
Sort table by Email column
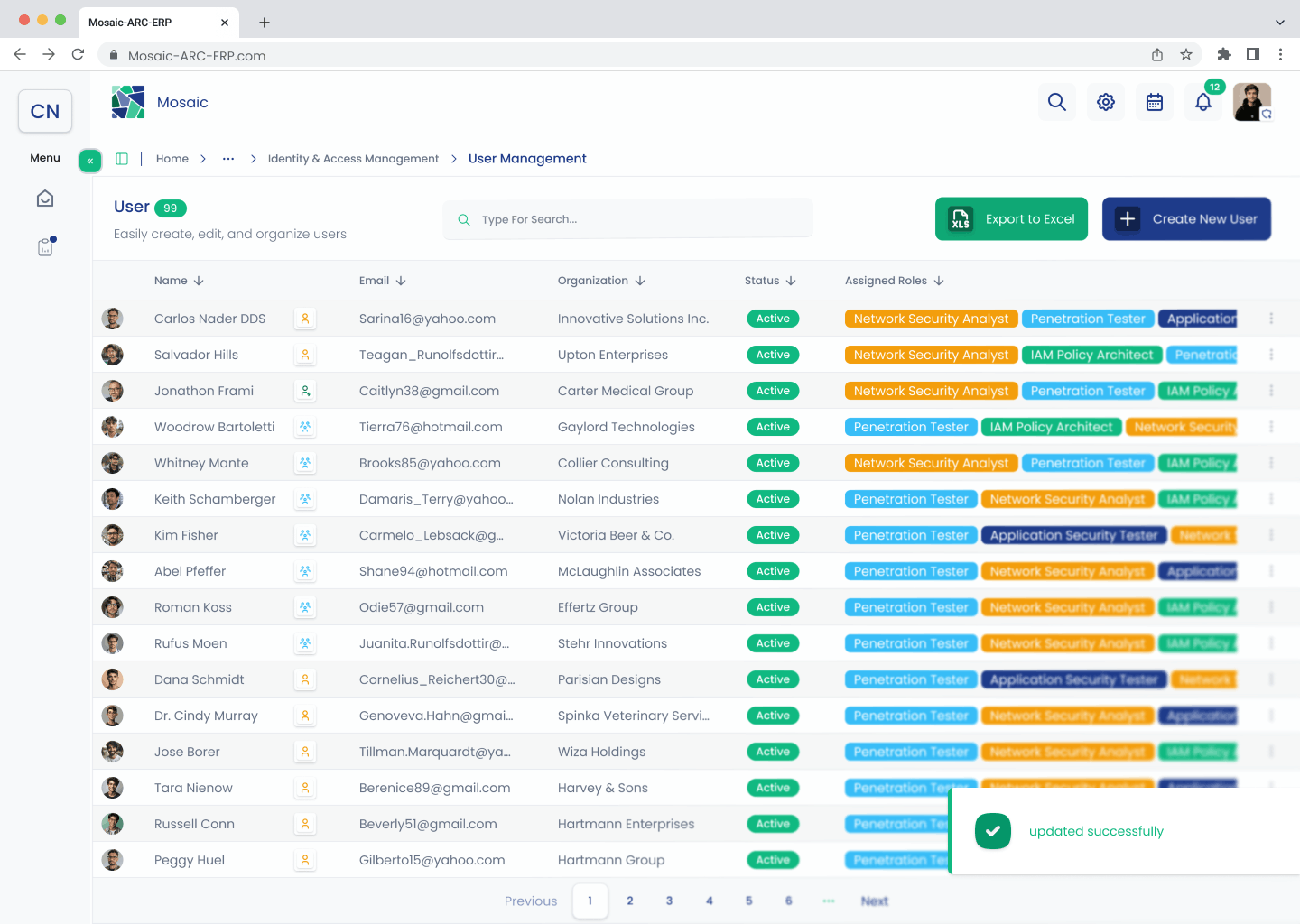383,281
